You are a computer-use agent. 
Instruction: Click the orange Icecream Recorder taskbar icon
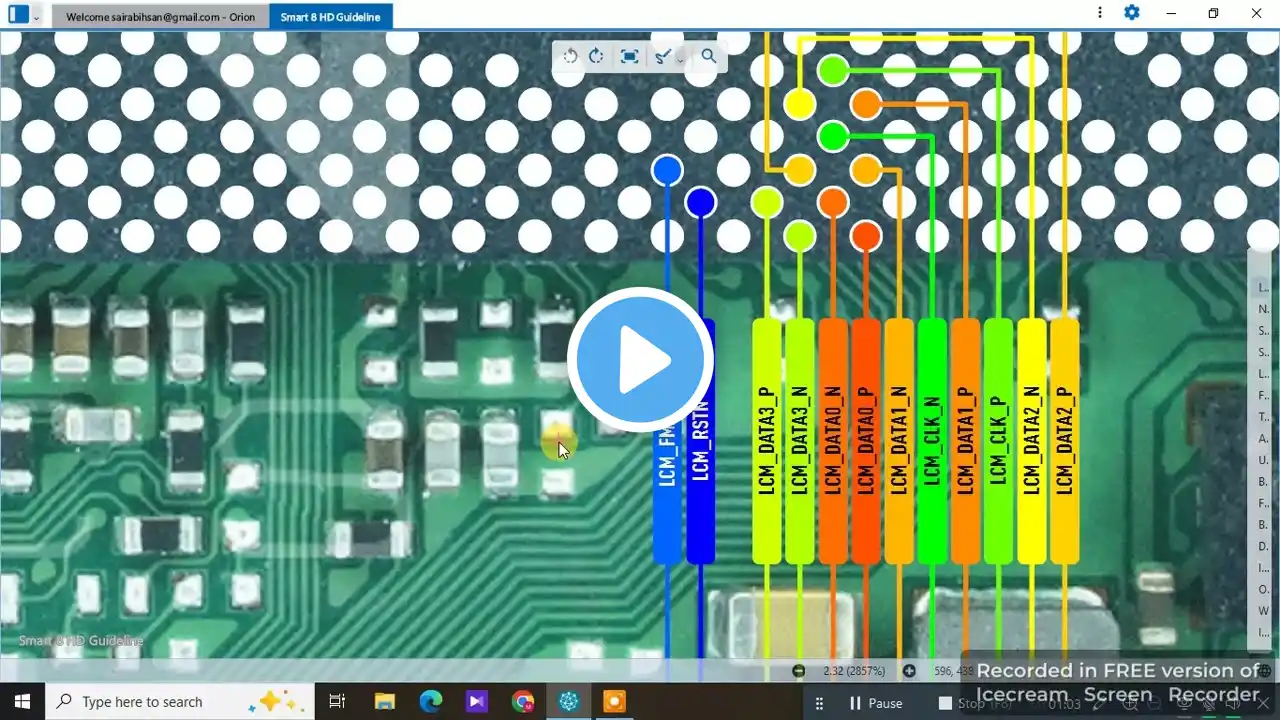click(x=614, y=702)
